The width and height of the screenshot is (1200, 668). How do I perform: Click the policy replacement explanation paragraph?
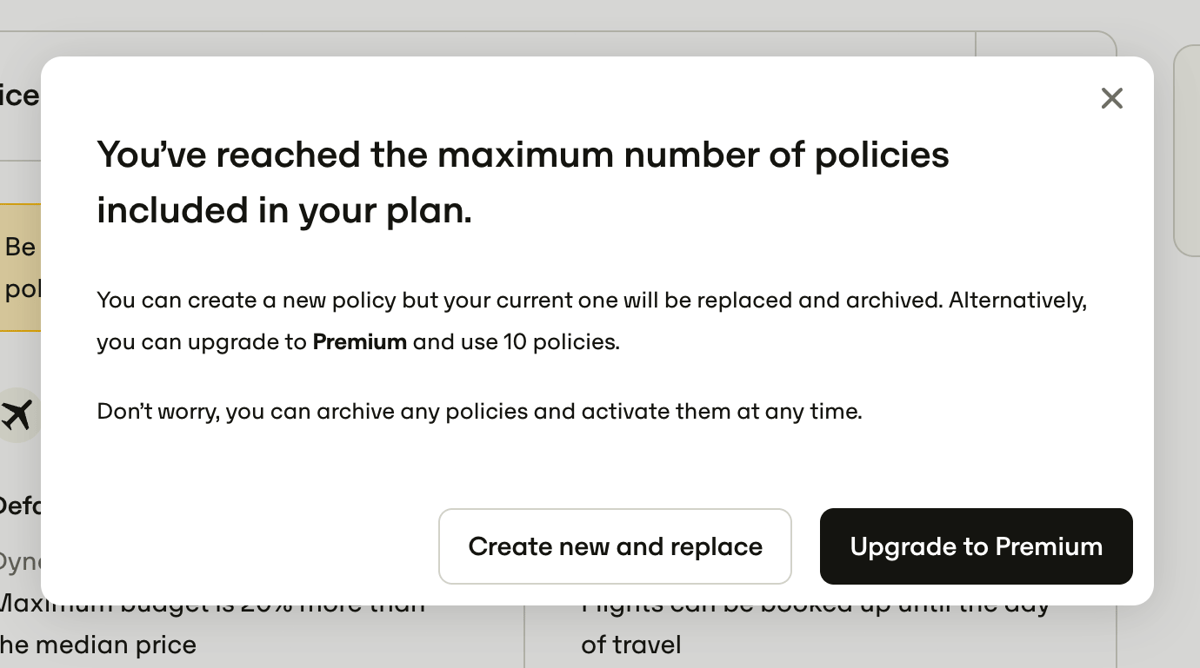(592, 320)
